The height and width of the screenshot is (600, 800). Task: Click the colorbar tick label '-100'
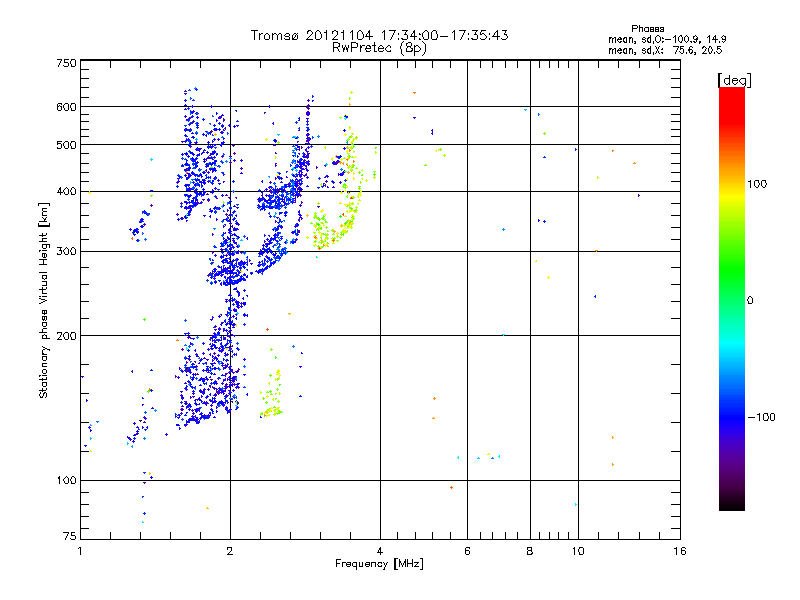point(761,417)
